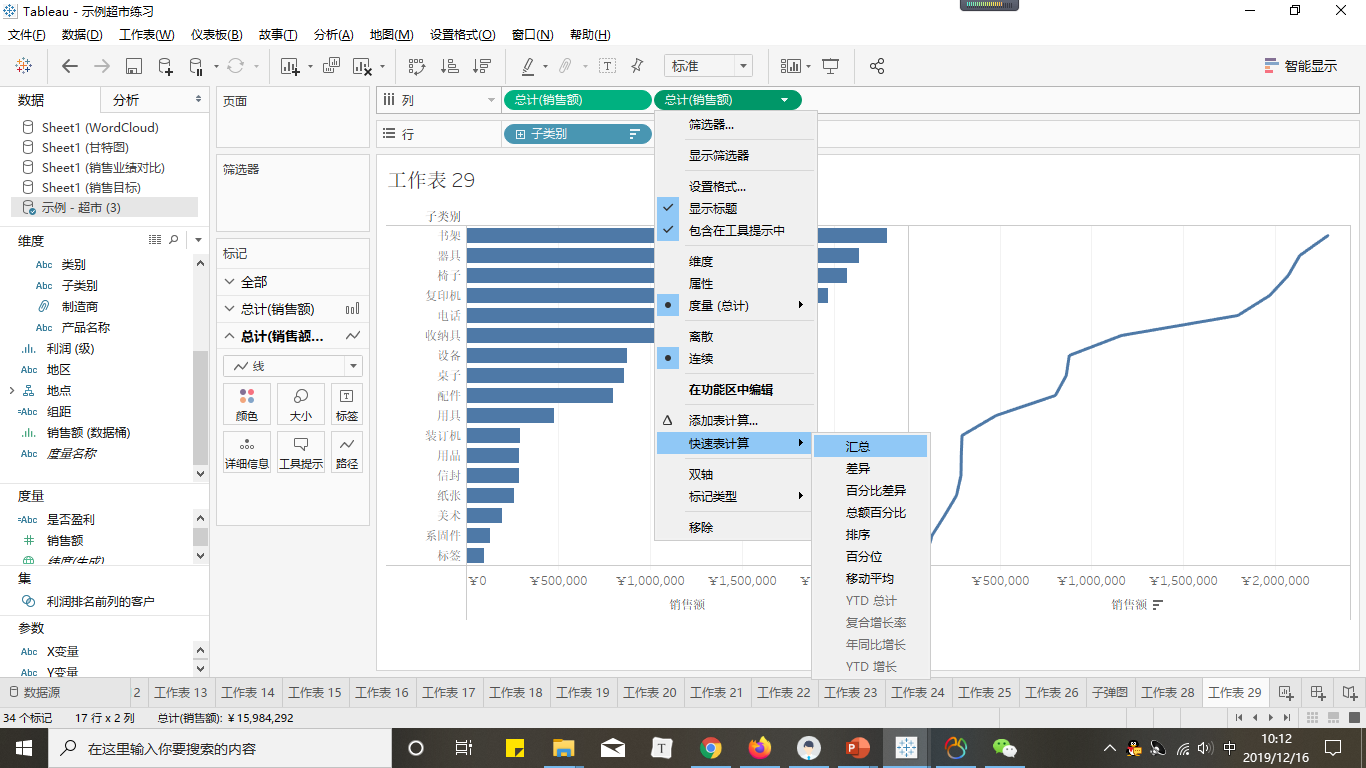Open the Tableau start page icon
Image resolution: width=1366 pixels, height=768 pixels.
(x=23, y=66)
